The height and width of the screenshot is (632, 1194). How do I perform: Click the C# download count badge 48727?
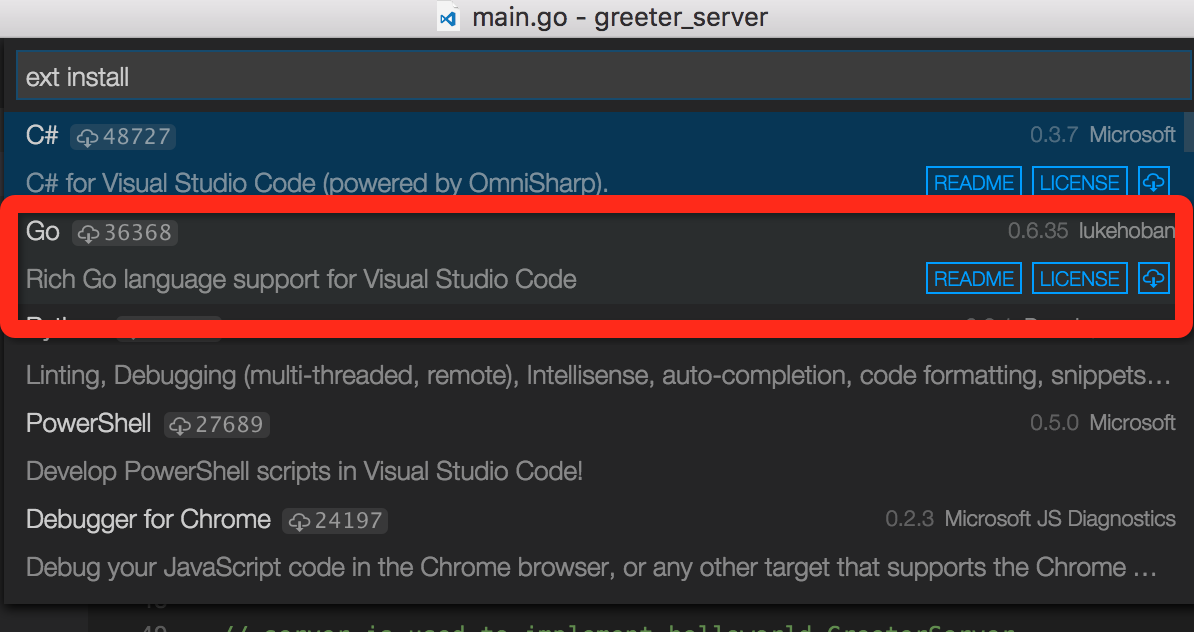(x=124, y=137)
